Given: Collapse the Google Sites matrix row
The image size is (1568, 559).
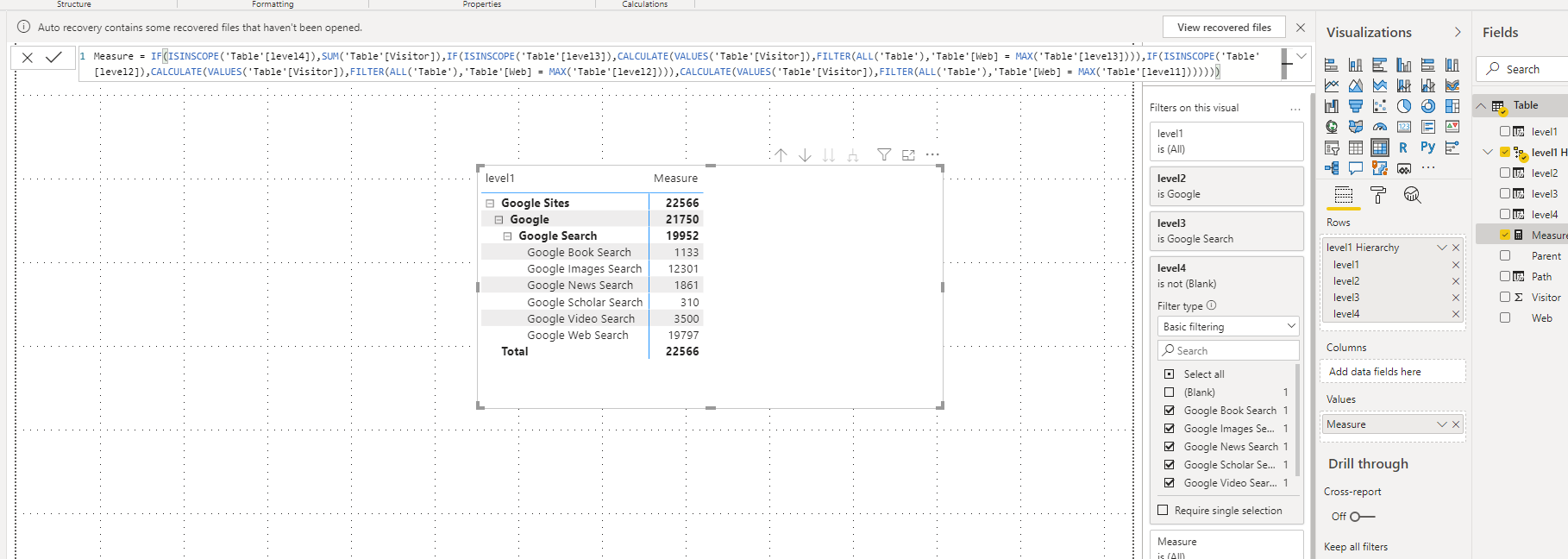Looking at the screenshot, I should click(490, 204).
